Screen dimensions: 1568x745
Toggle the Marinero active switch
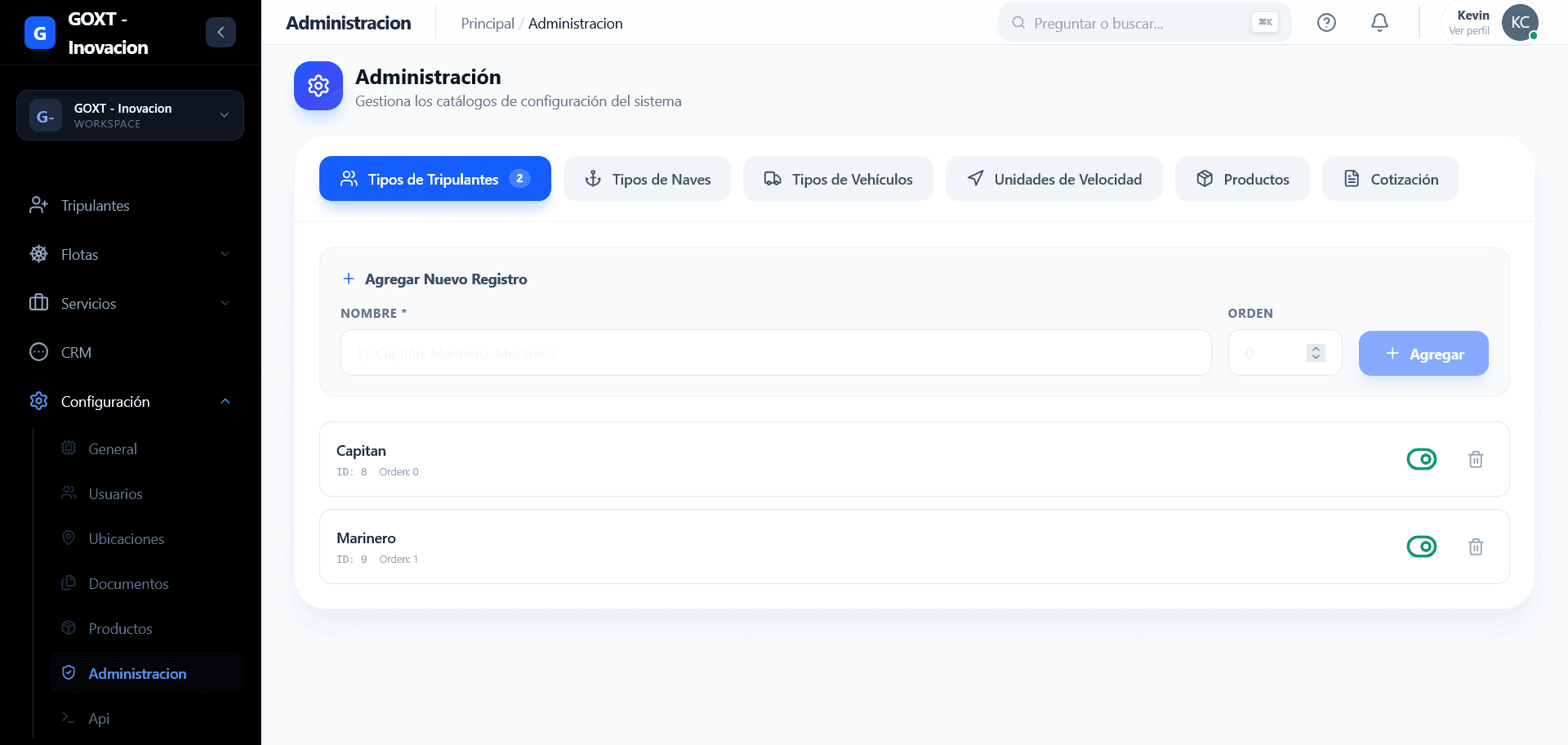pyautogui.click(x=1422, y=546)
